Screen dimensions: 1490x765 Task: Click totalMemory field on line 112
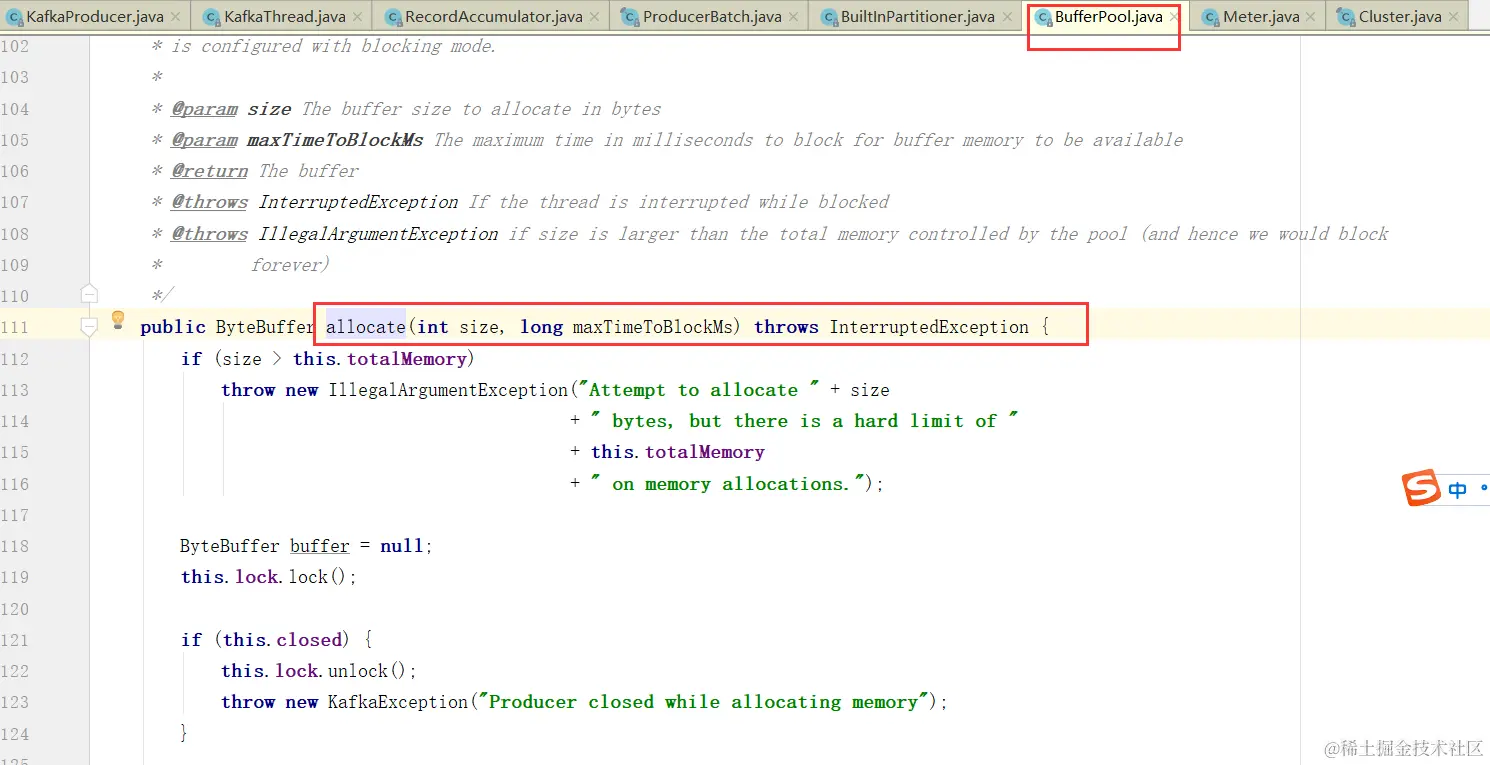coord(406,359)
